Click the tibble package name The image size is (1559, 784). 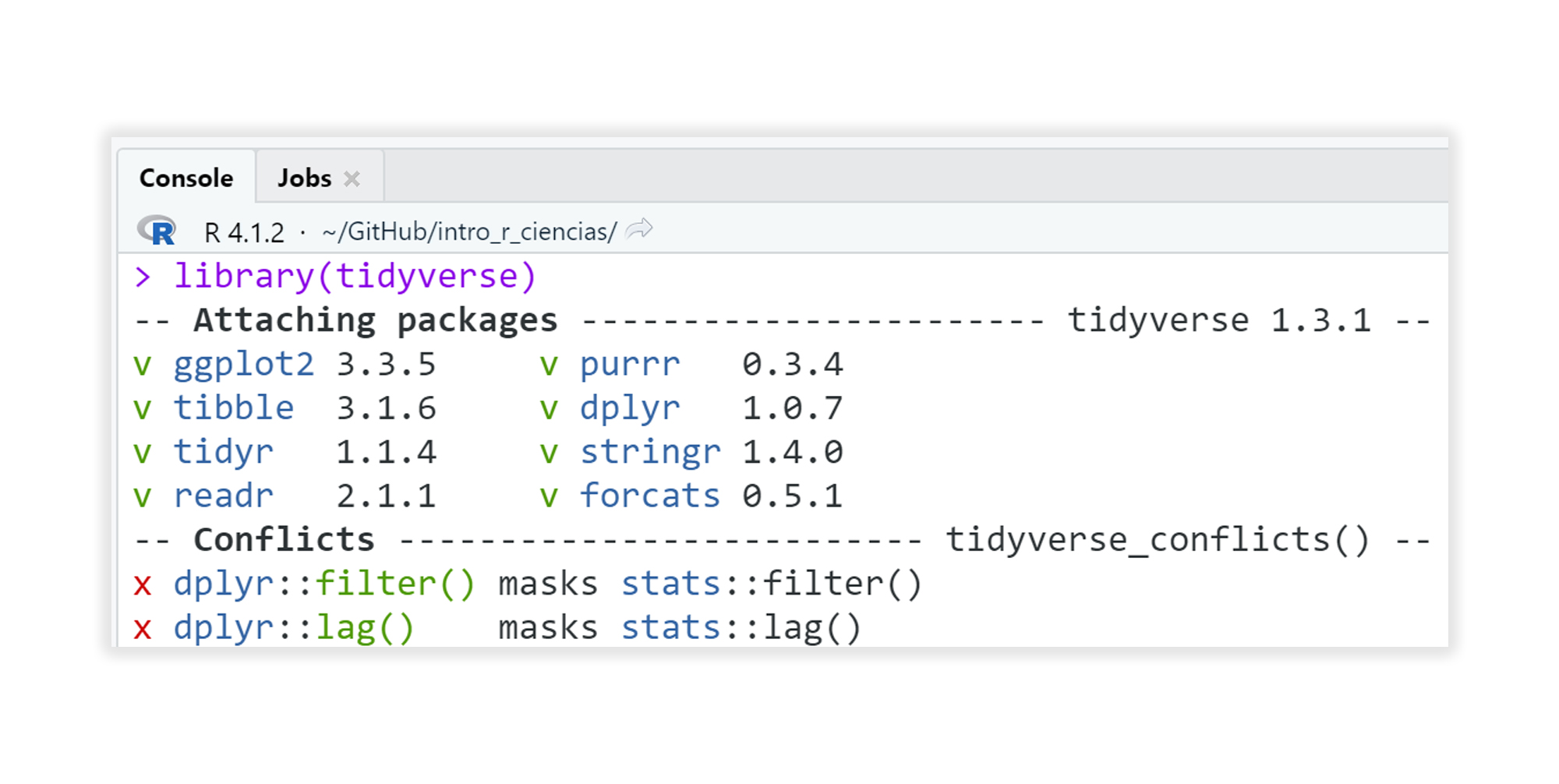click(233, 407)
